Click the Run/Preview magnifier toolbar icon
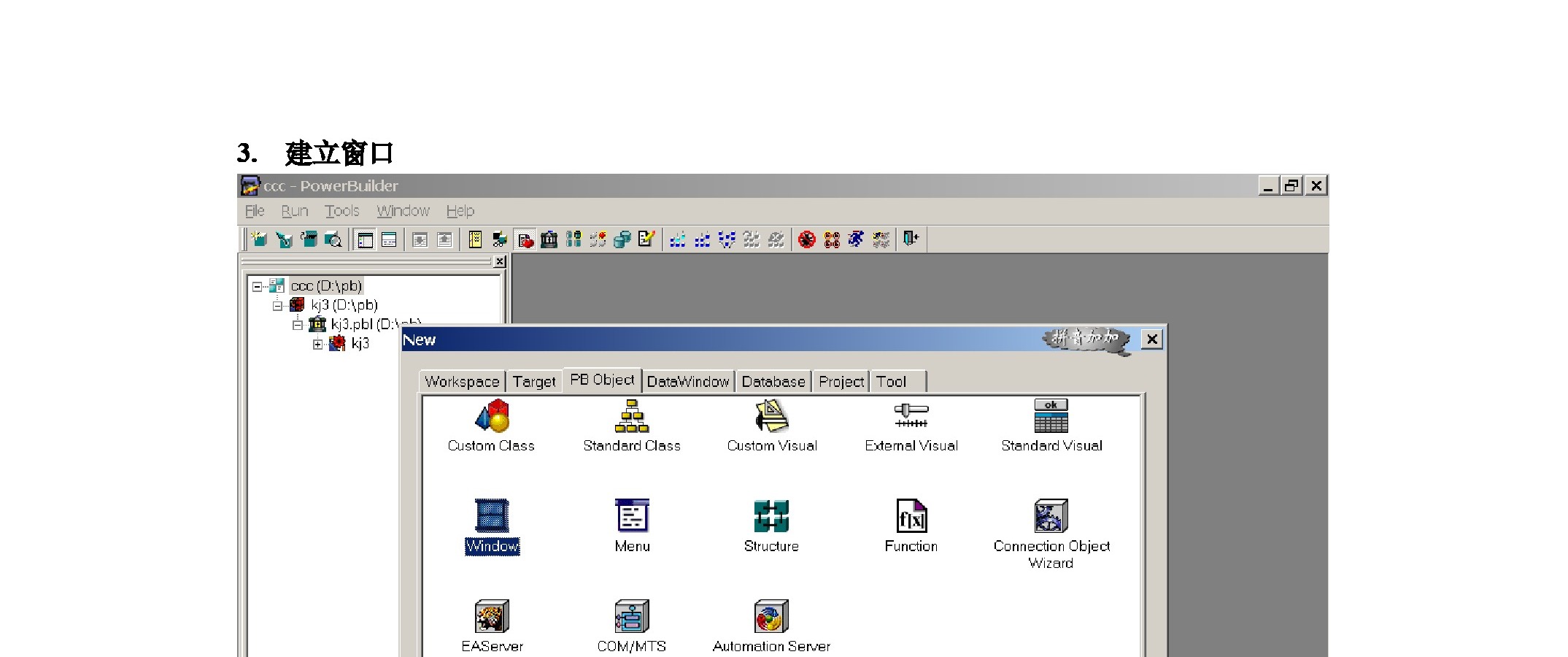Screen dimensions: 1568x657 (x=333, y=239)
